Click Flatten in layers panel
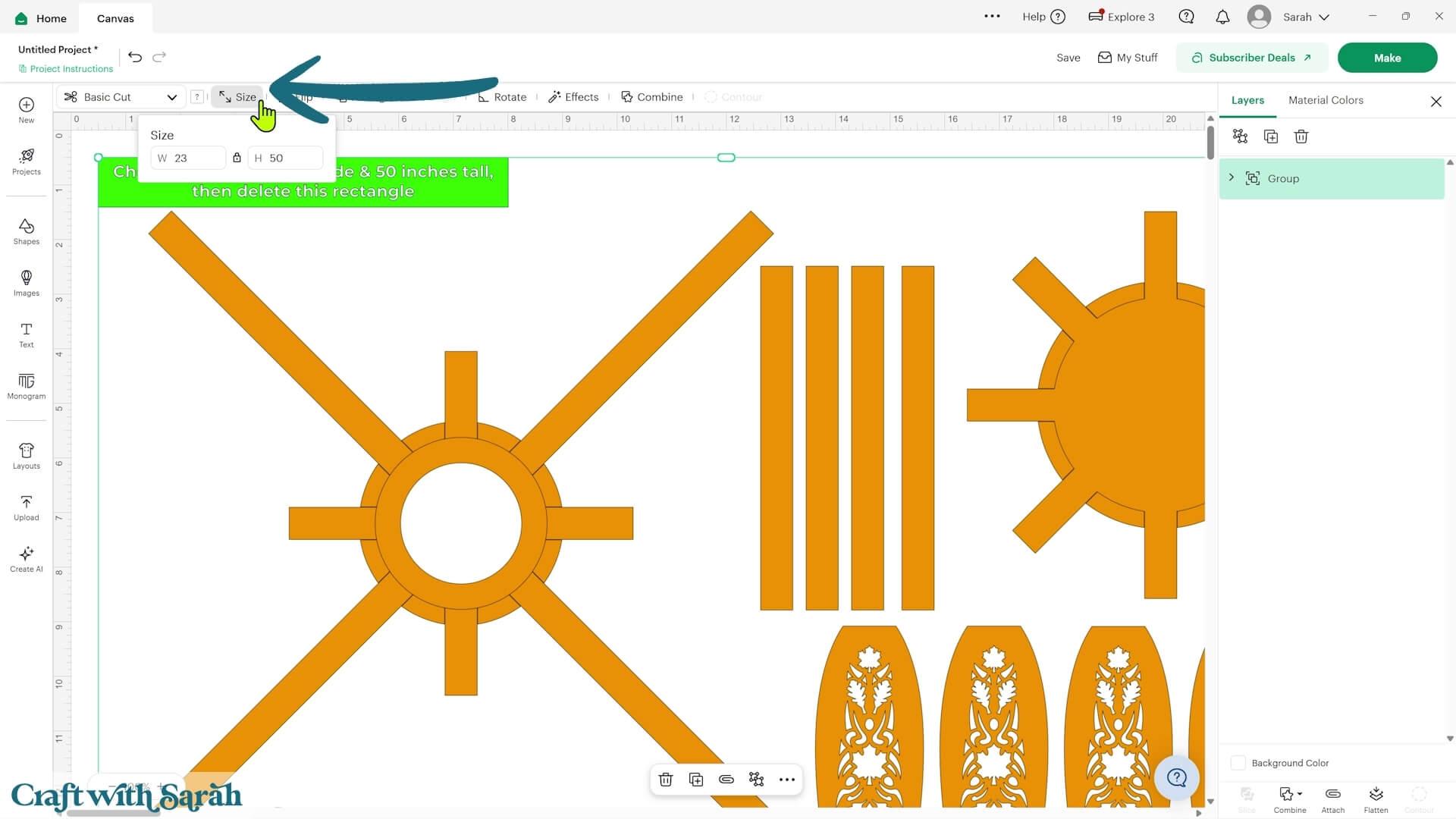This screenshot has height=819, width=1456. point(1376,799)
